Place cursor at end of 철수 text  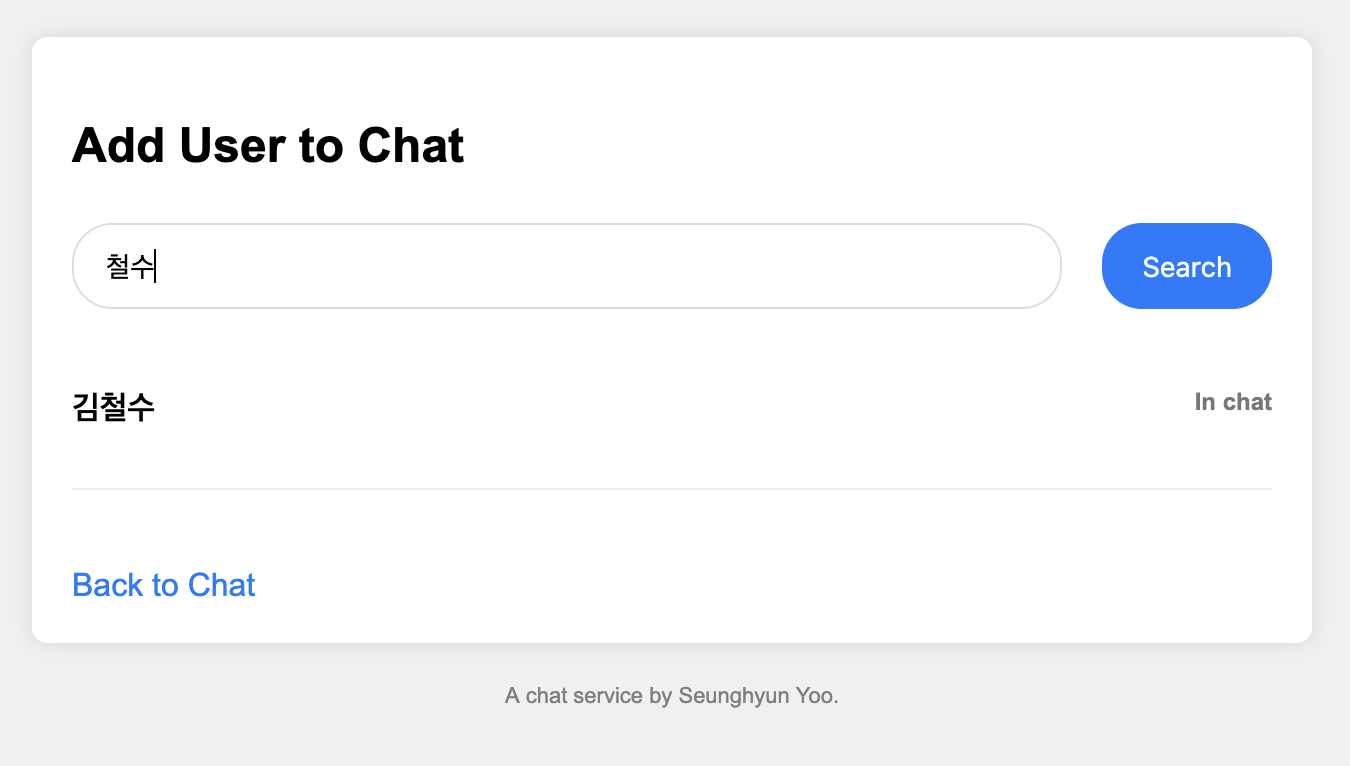(156, 267)
